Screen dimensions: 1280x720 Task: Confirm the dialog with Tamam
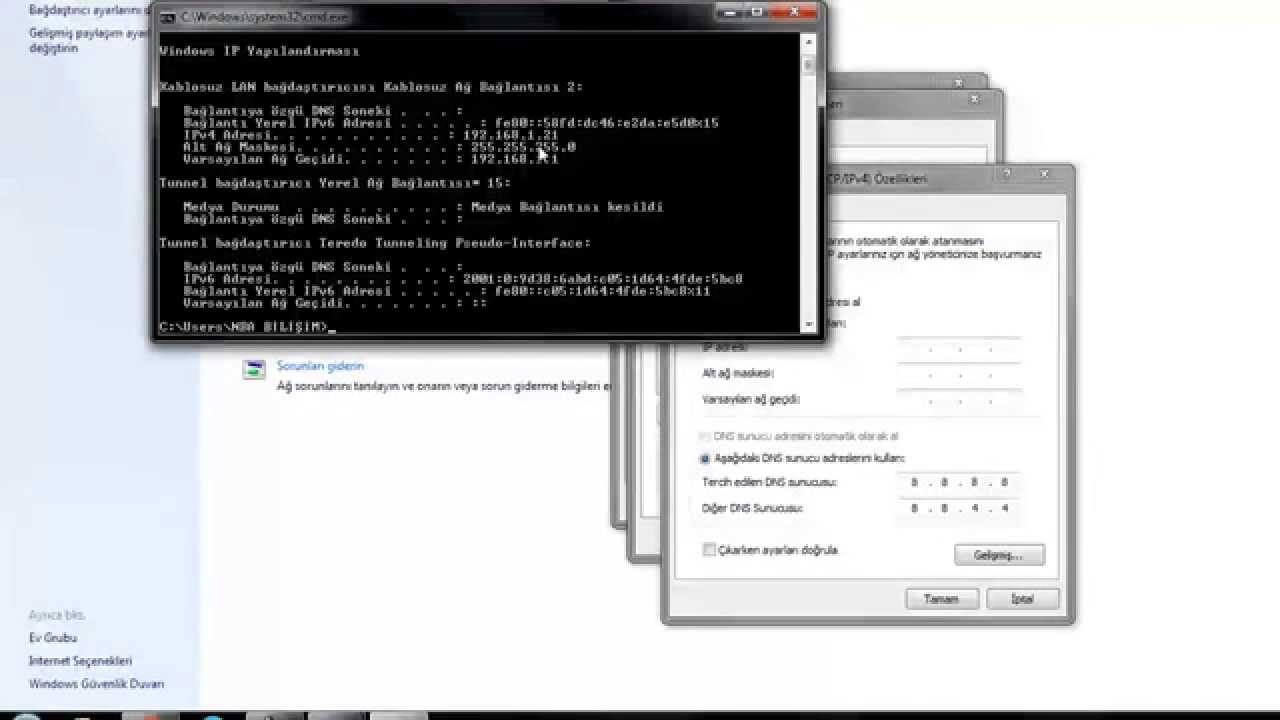941,599
